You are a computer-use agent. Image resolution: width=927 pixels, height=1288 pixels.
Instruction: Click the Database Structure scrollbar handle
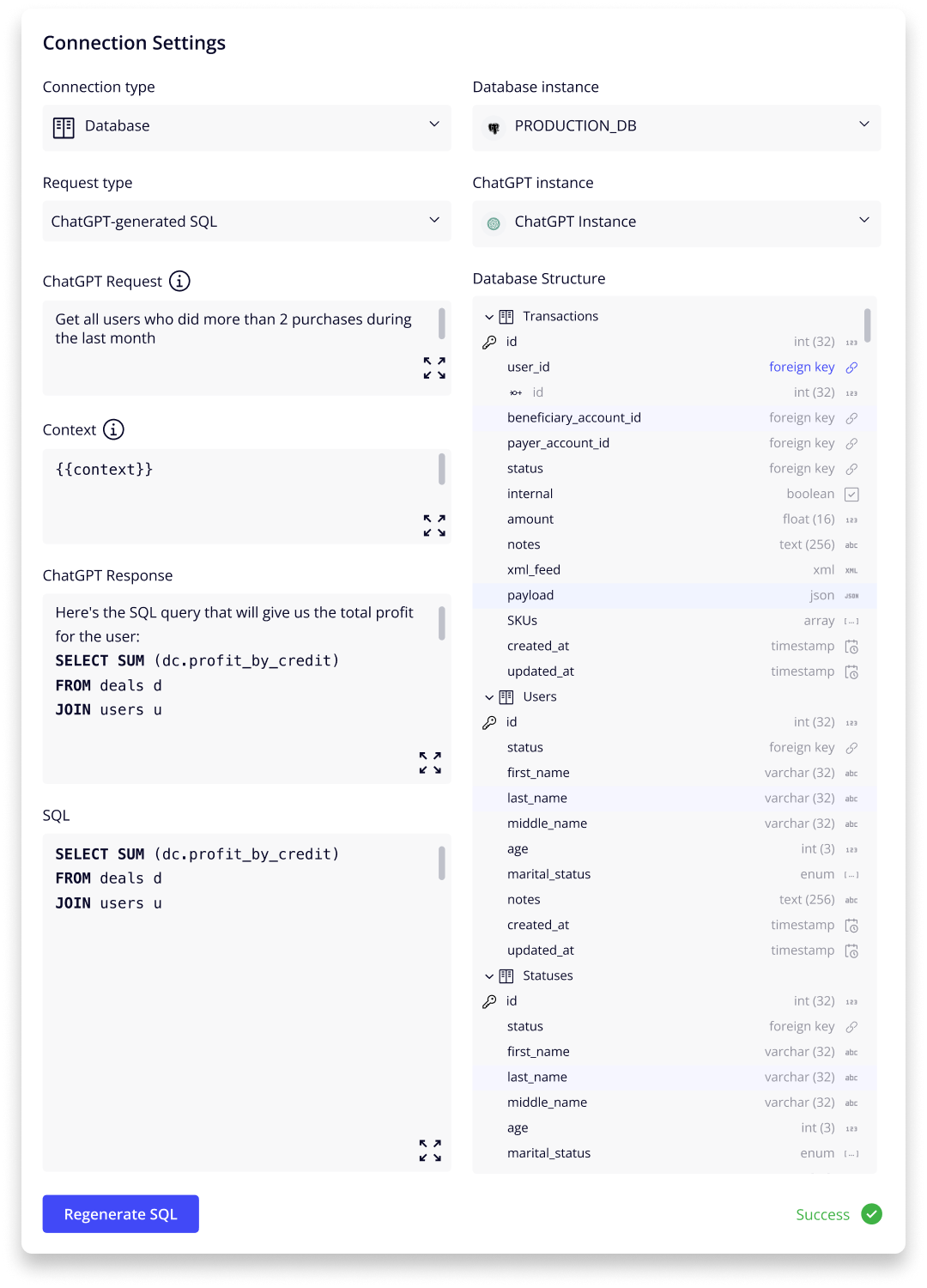coord(868,325)
